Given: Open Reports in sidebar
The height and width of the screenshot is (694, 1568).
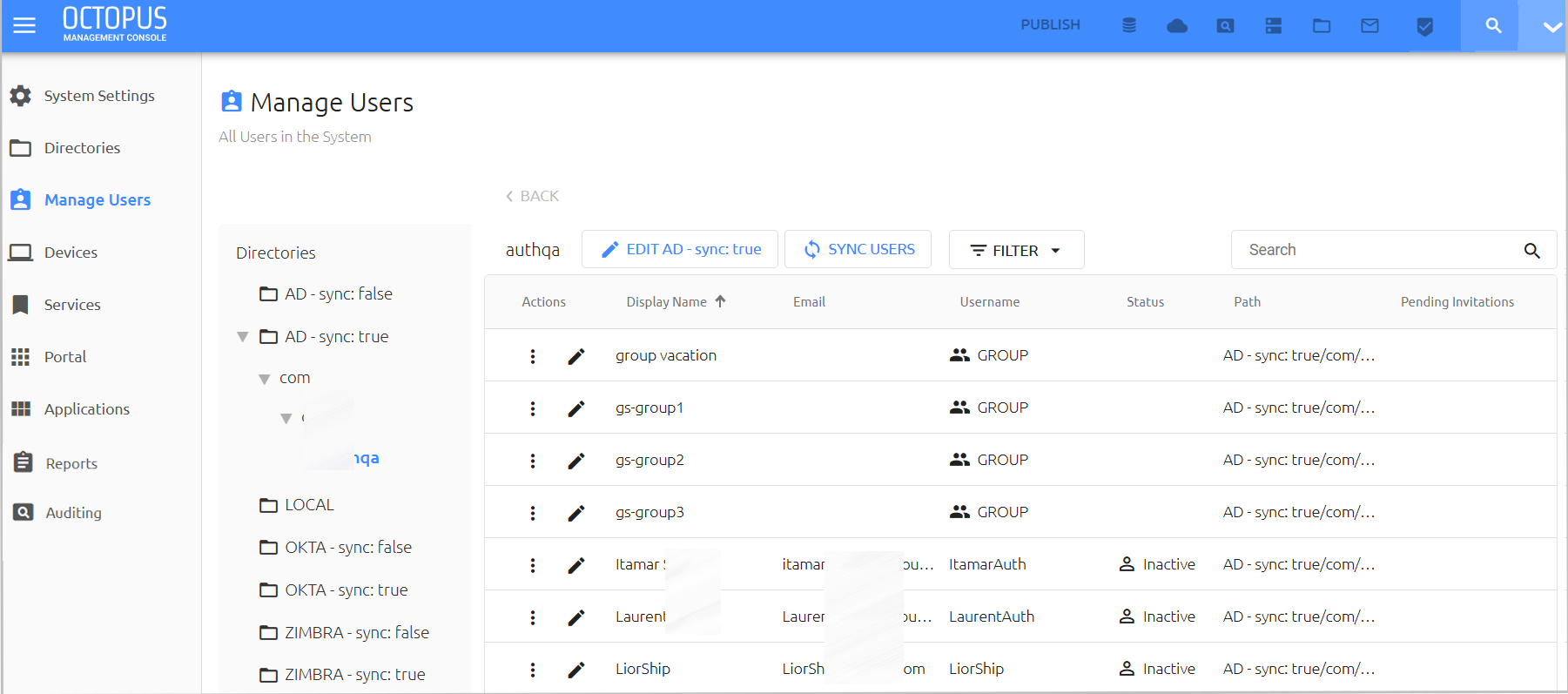Looking at the screenshot, I should click(55, 463).
